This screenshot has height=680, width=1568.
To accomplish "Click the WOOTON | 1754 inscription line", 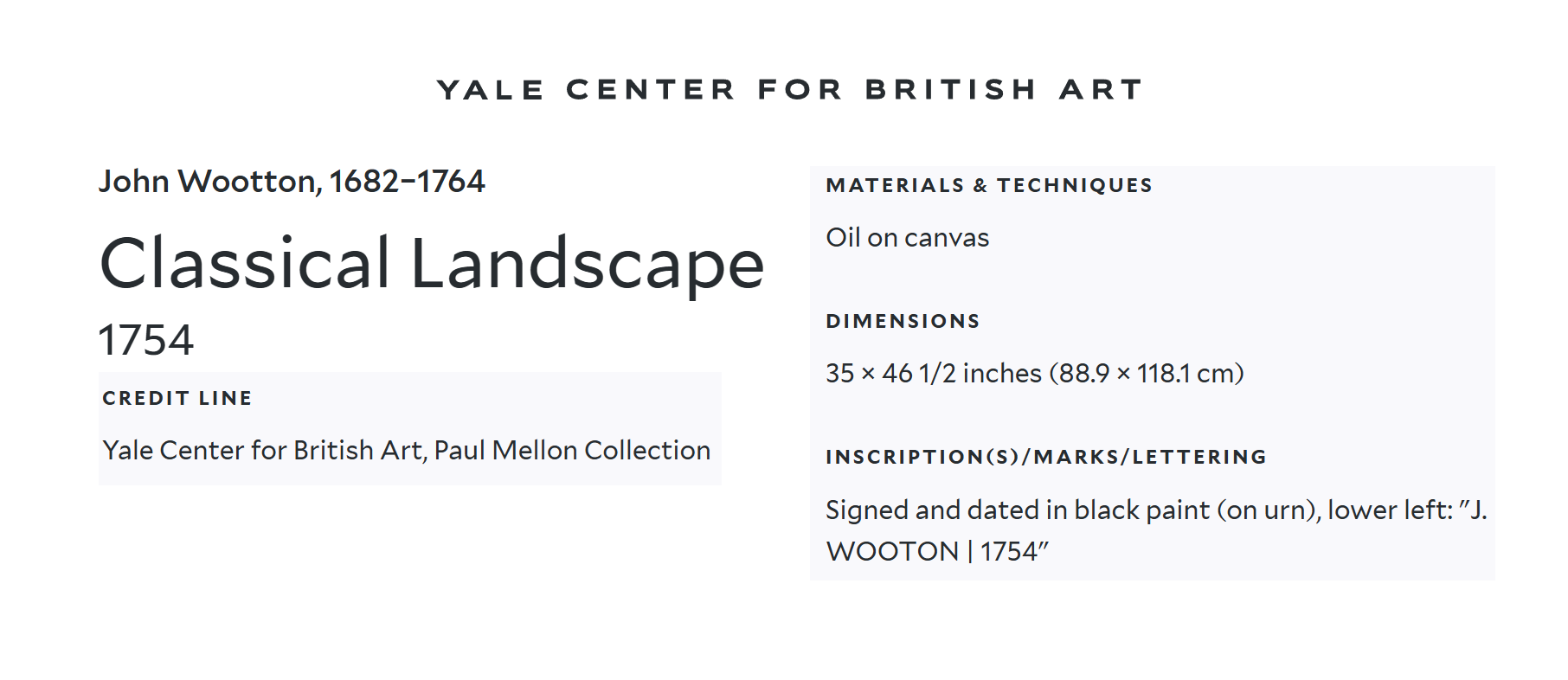I will click(x=936, y=552).
